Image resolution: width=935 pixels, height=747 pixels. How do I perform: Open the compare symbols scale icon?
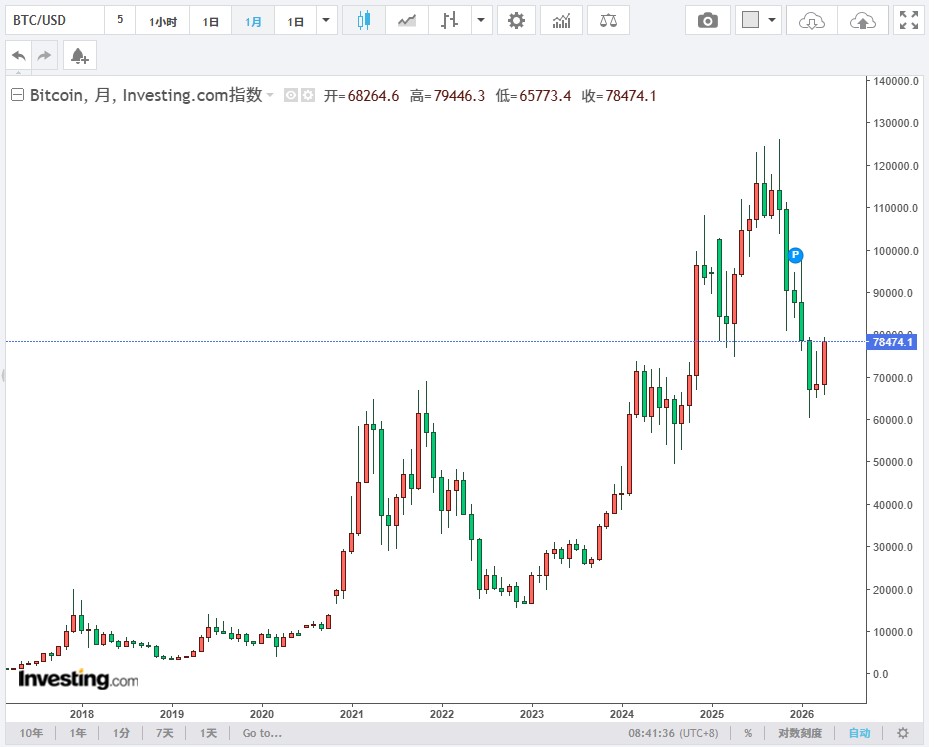608,21
